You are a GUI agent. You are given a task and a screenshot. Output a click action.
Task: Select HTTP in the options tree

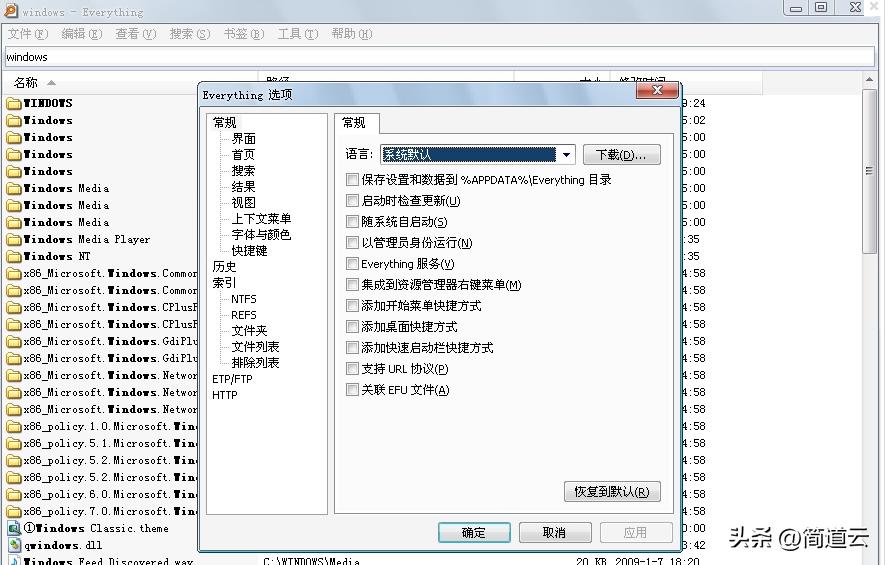[225, 395]
